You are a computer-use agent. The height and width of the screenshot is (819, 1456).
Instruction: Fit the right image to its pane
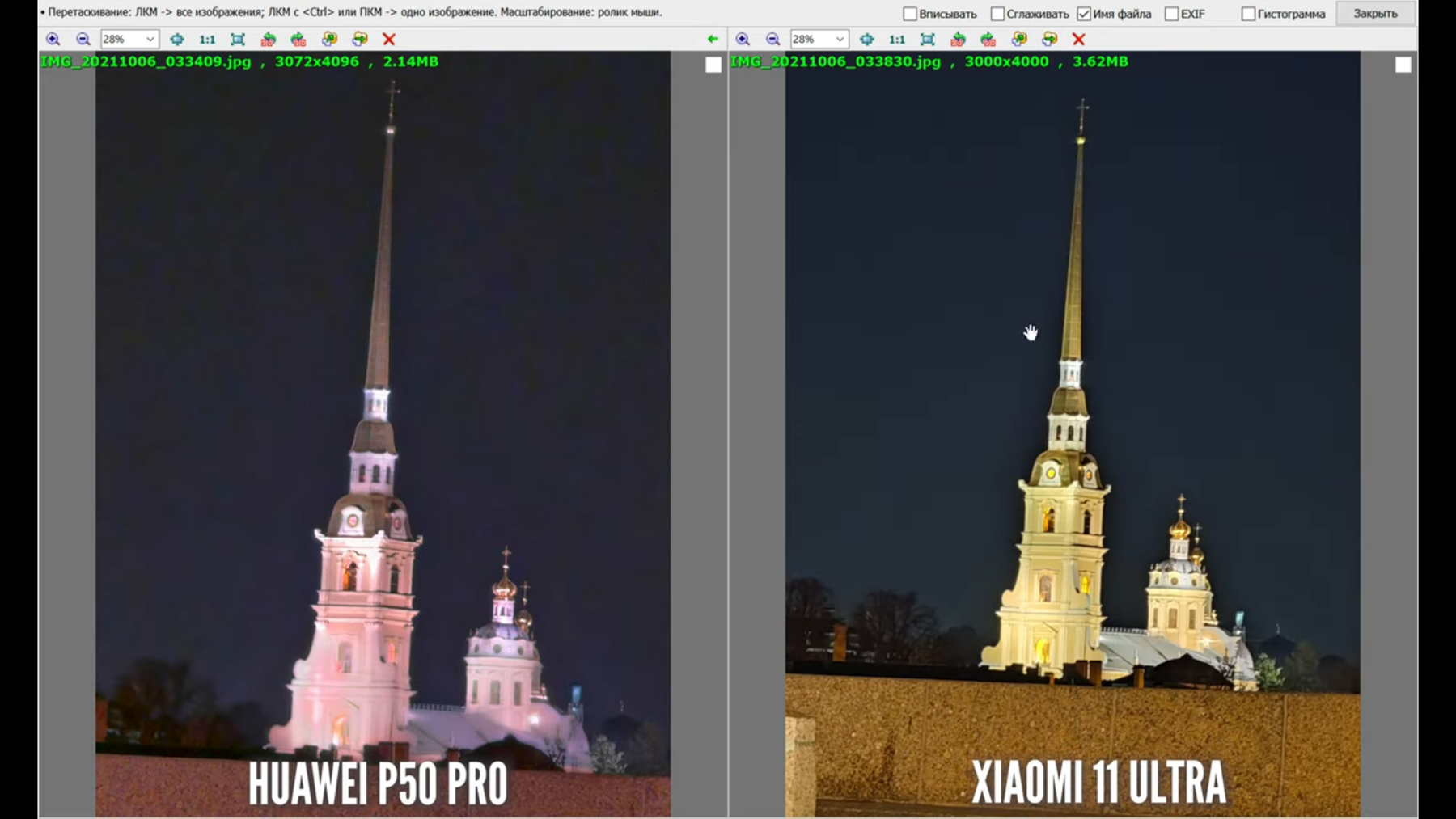click(x=927, y=39)
